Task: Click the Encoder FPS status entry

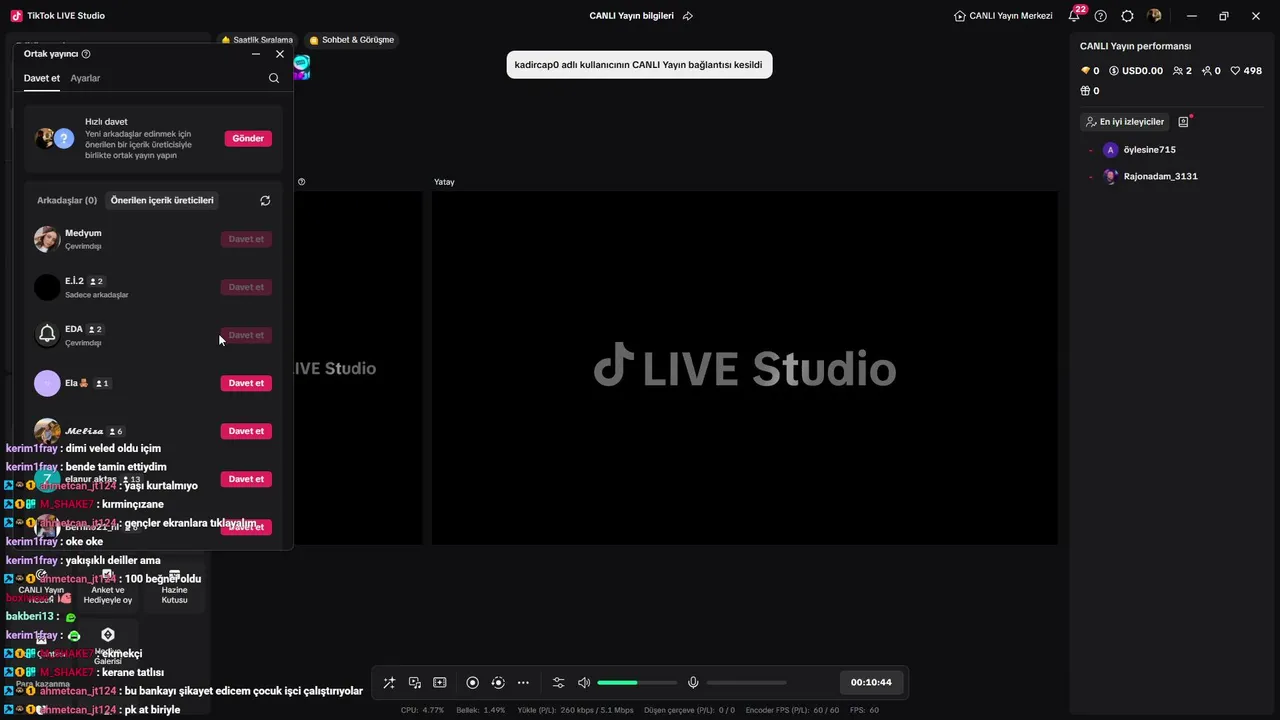Action: 793,710
